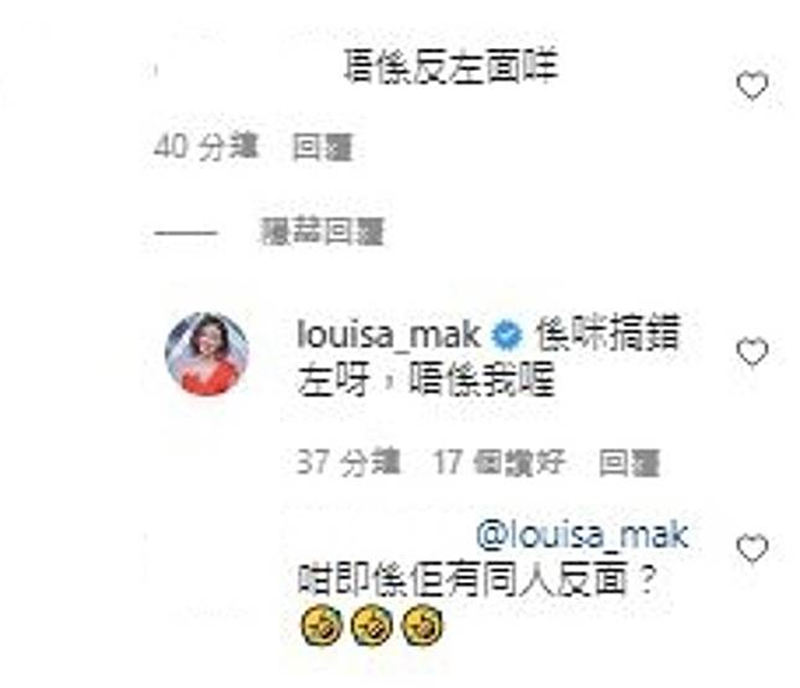The width and height of the screenshot is (800, 688).
Task: Click the middle laughing emoji
Action: (371, 624)
